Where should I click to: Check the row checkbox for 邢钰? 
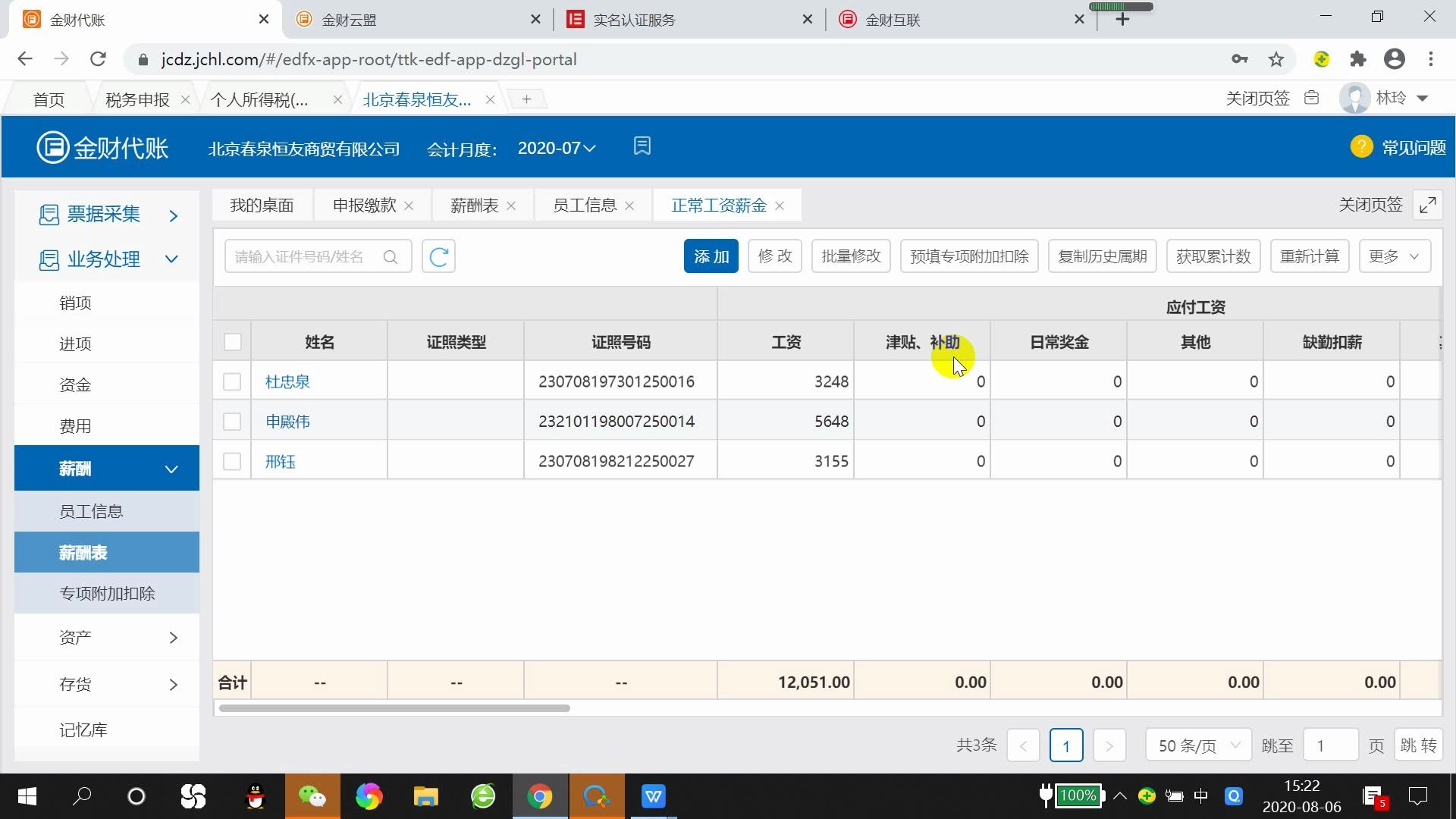pos(232,460)
